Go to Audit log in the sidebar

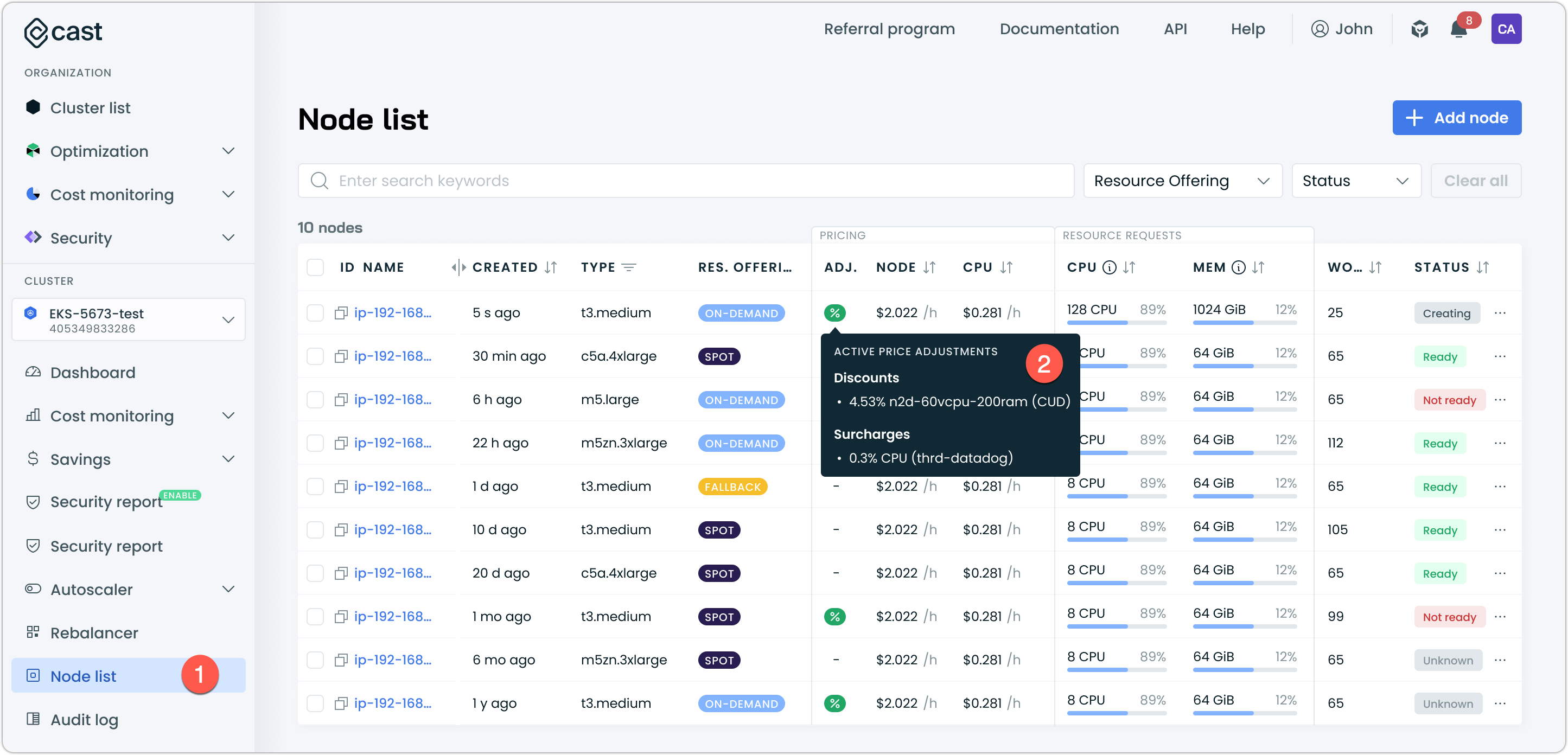84,720
